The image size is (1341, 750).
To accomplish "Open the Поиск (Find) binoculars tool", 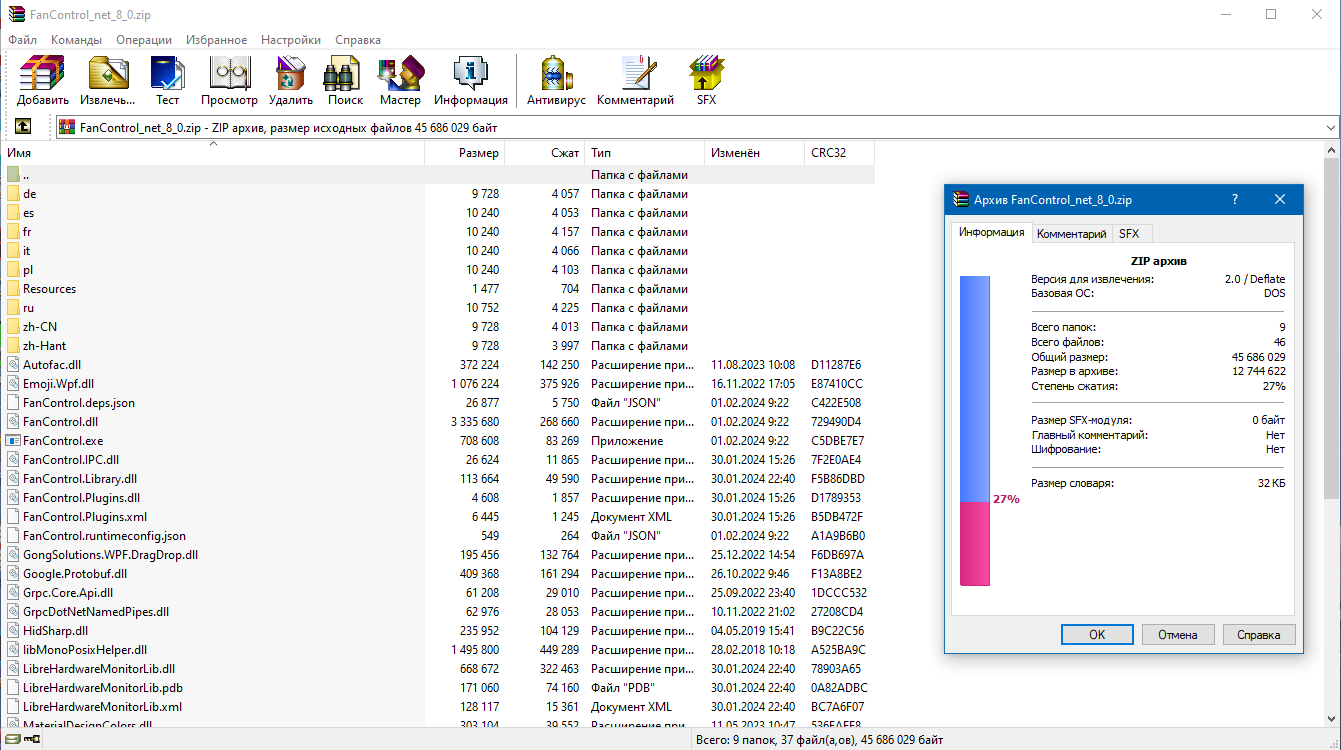I will pyautogui.click(x=345, y=81).
